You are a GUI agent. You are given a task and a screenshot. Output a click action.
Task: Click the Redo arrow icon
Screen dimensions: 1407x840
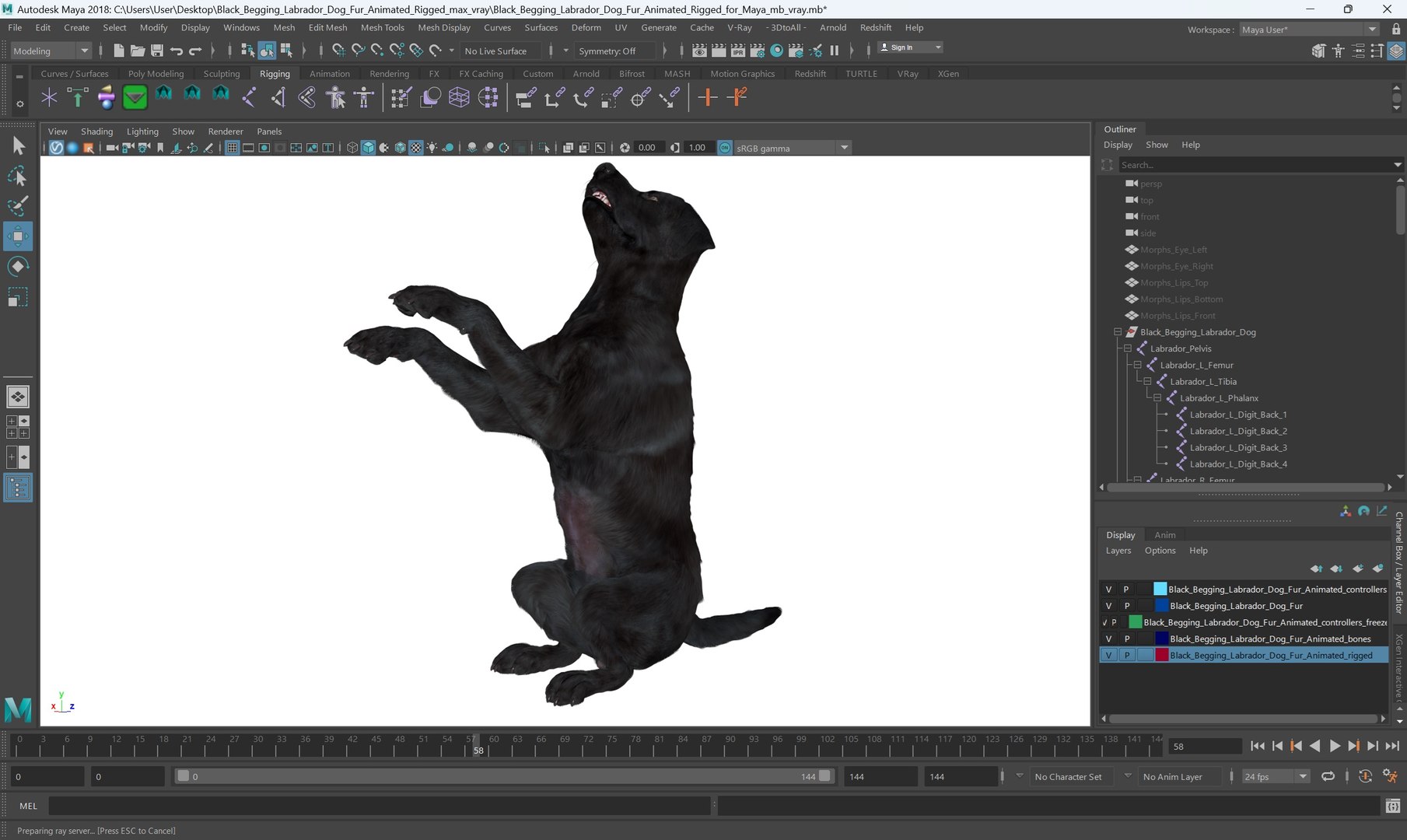195,51
